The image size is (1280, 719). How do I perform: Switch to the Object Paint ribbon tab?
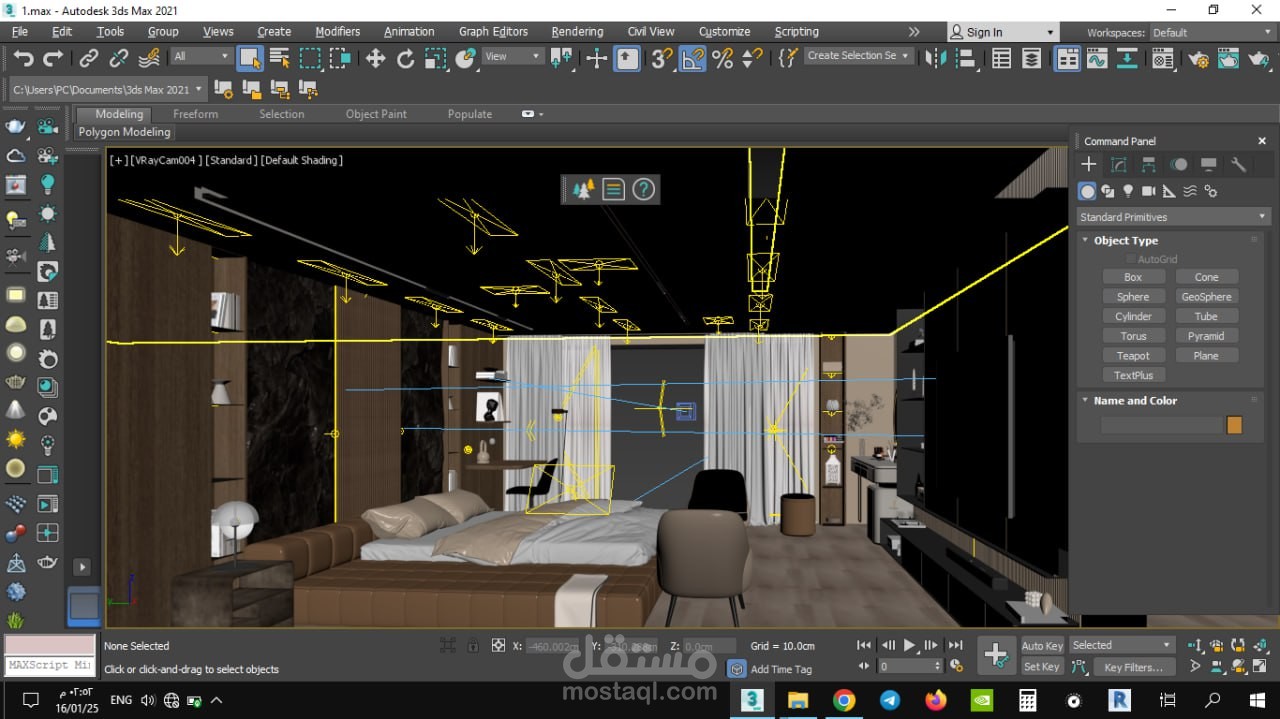click(376, 114)
